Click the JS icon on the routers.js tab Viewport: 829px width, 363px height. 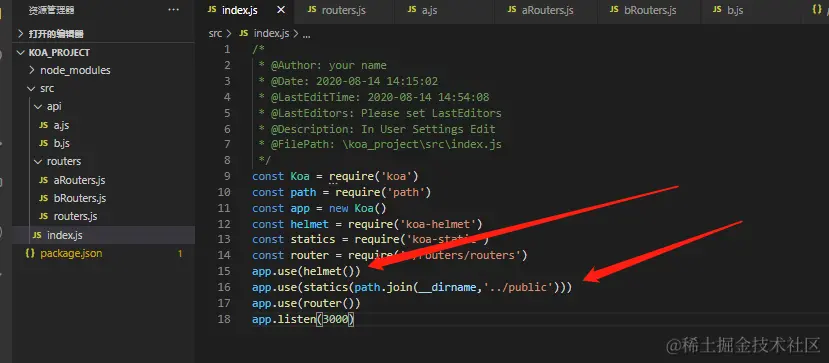click(312, 10)
